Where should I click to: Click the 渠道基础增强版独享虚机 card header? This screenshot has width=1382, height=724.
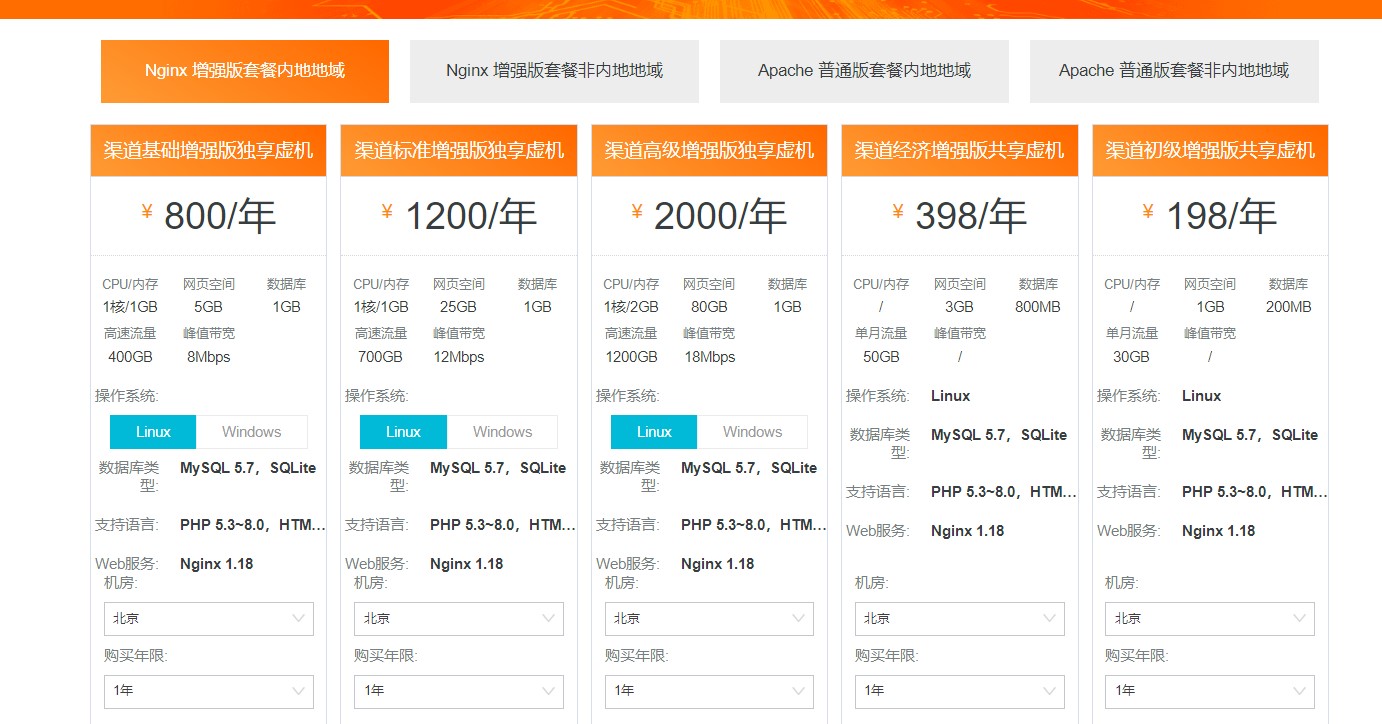[x=208, y=151]
